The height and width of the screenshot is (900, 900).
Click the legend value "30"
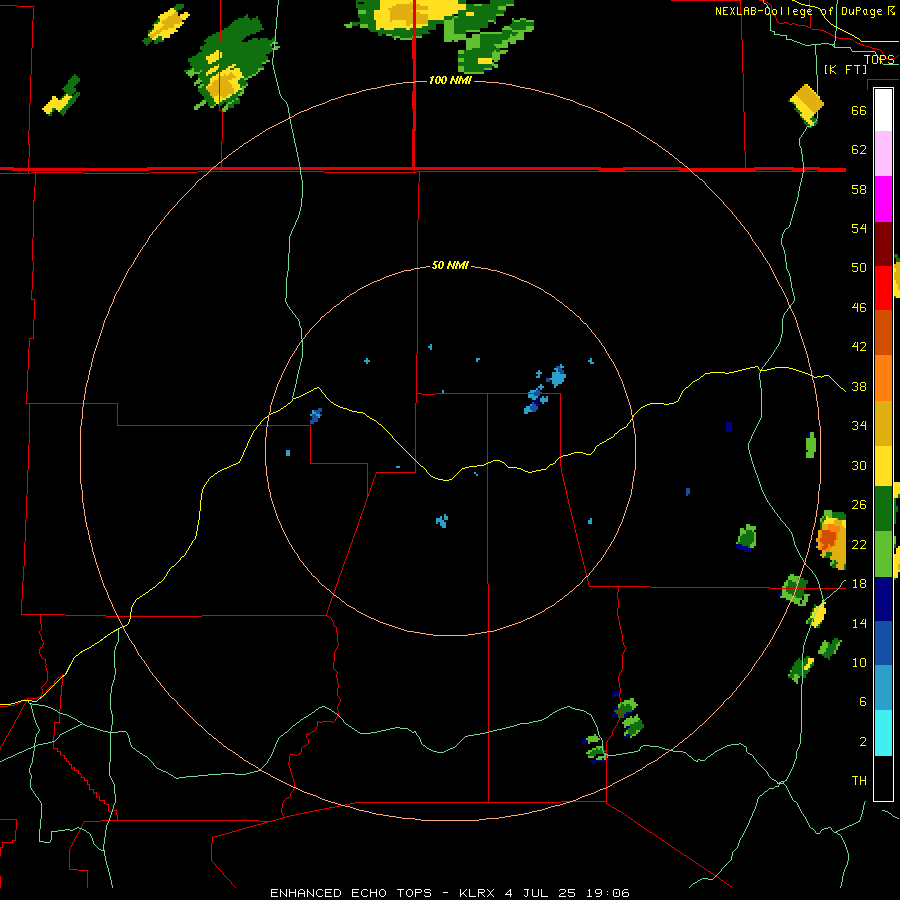859,465
